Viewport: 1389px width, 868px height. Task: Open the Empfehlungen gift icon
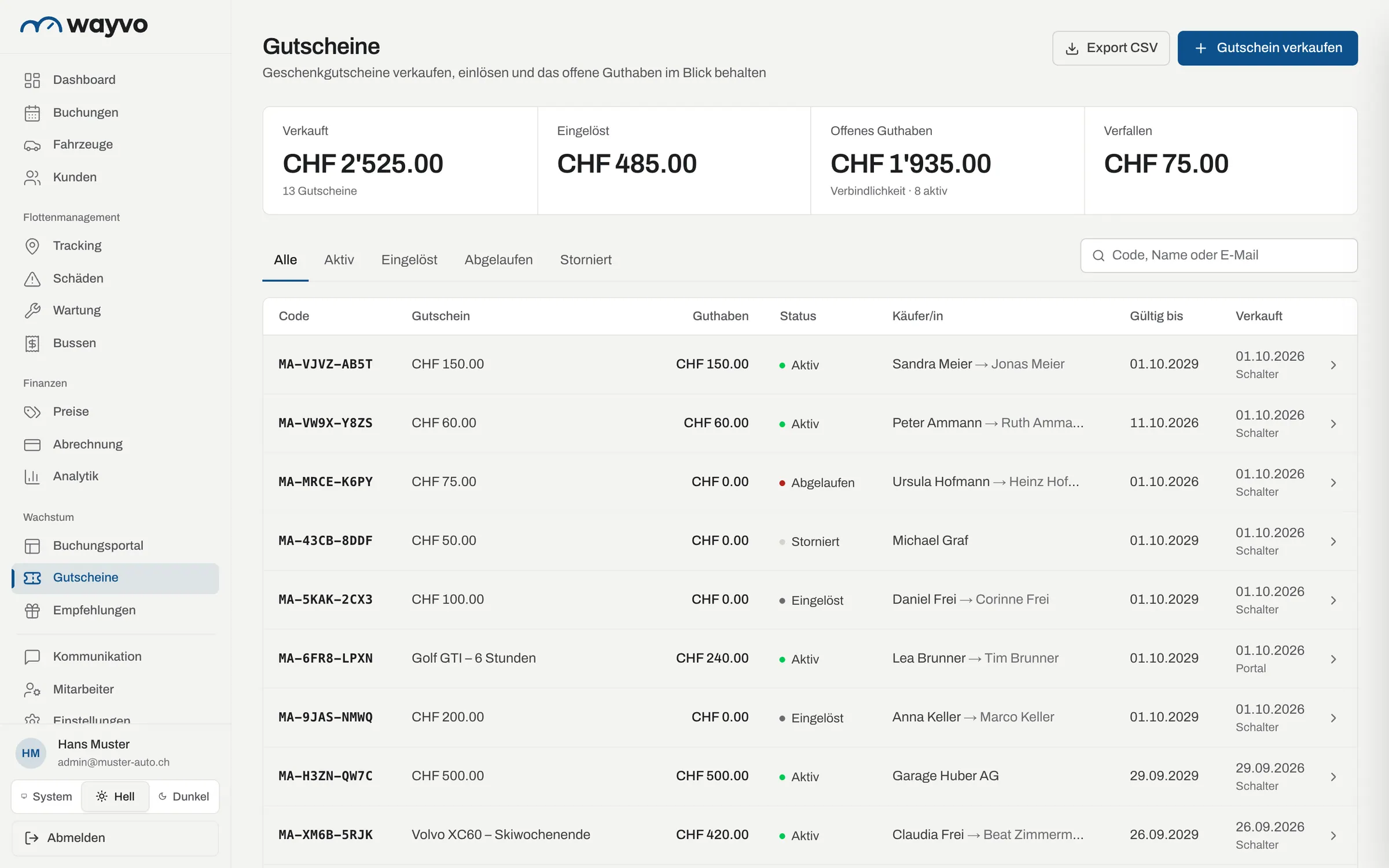click(32, 610)
